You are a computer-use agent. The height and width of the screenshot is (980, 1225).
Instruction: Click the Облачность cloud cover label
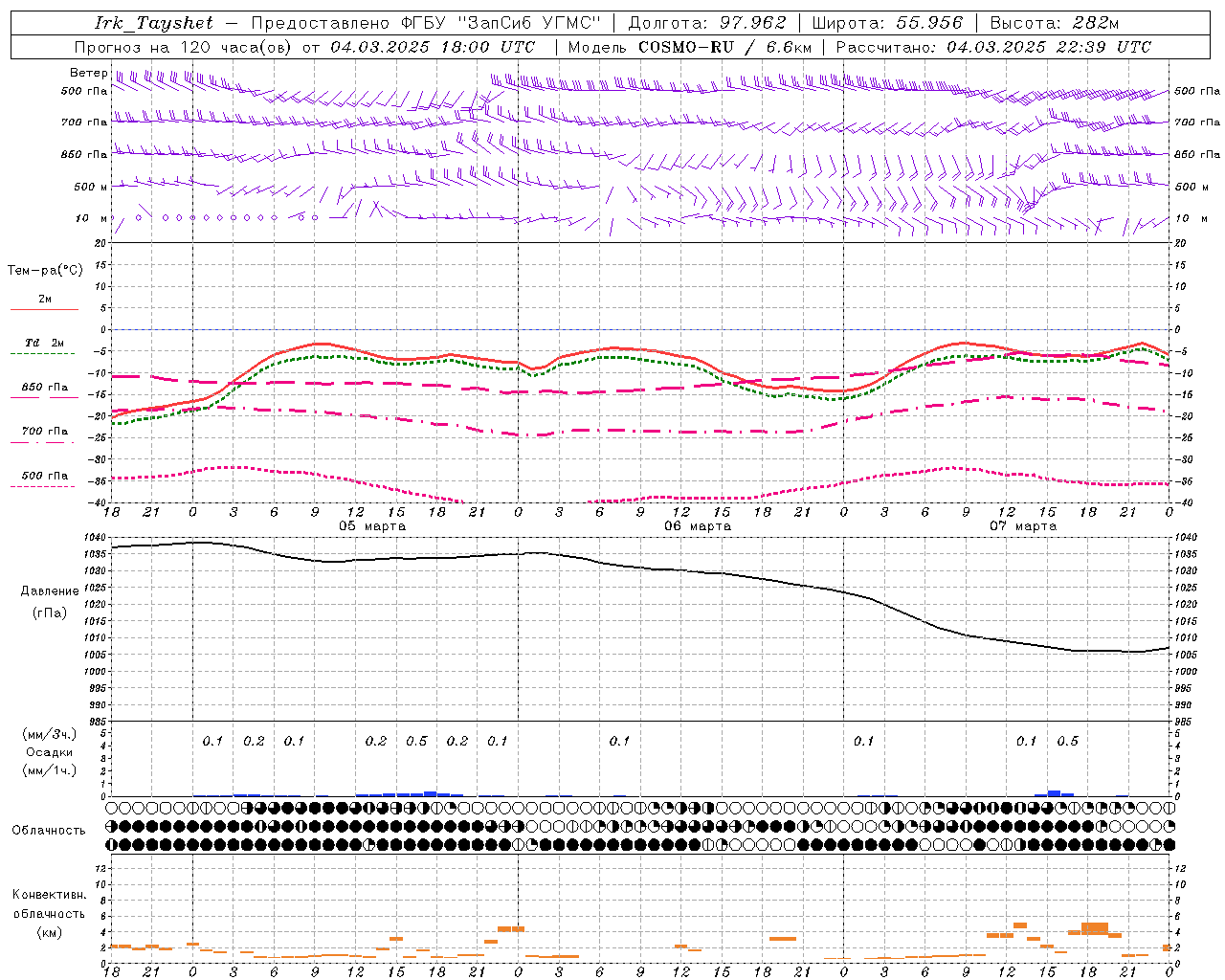click(49, 831)
